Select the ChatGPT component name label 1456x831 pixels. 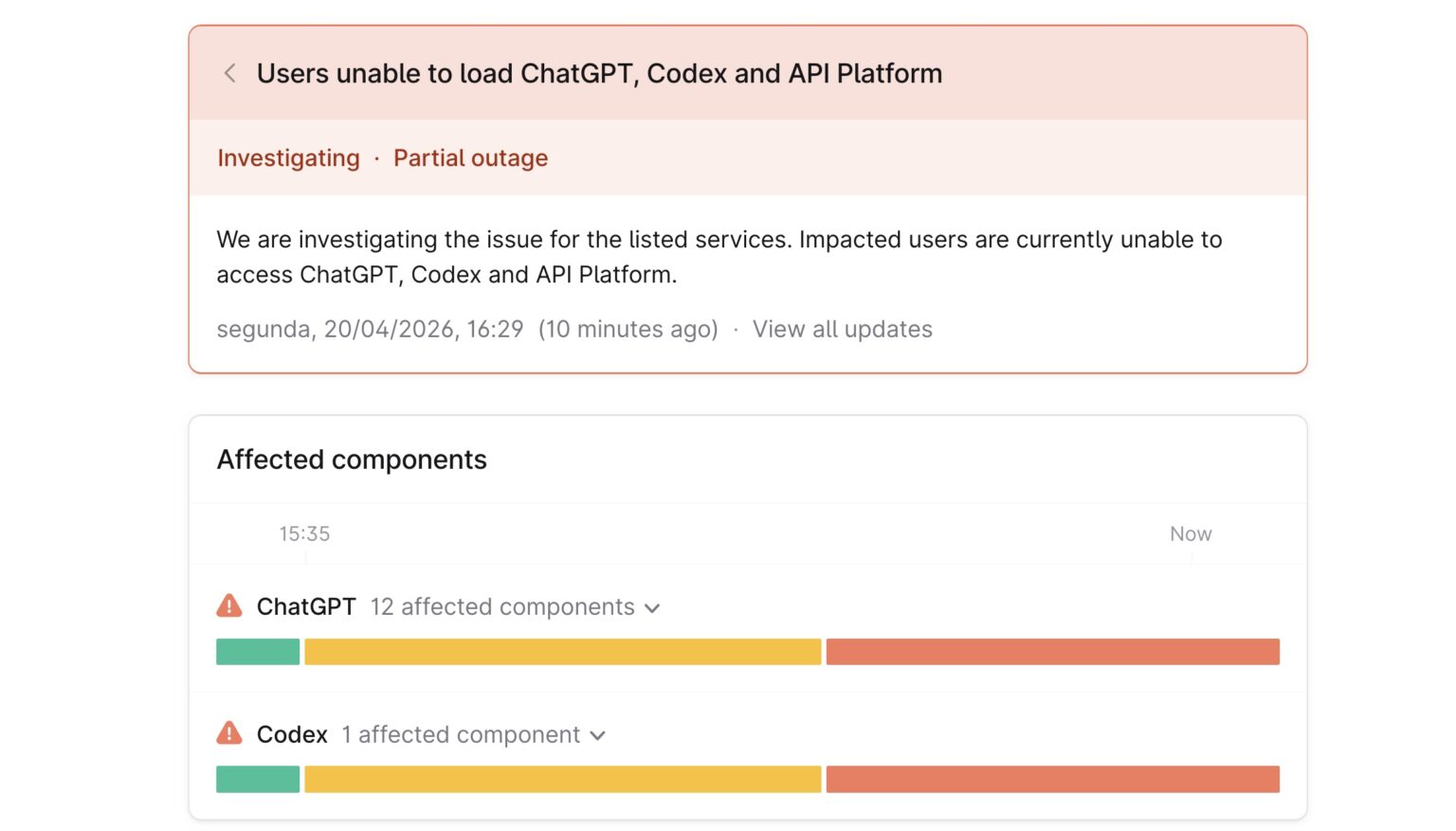click(305, 606)
